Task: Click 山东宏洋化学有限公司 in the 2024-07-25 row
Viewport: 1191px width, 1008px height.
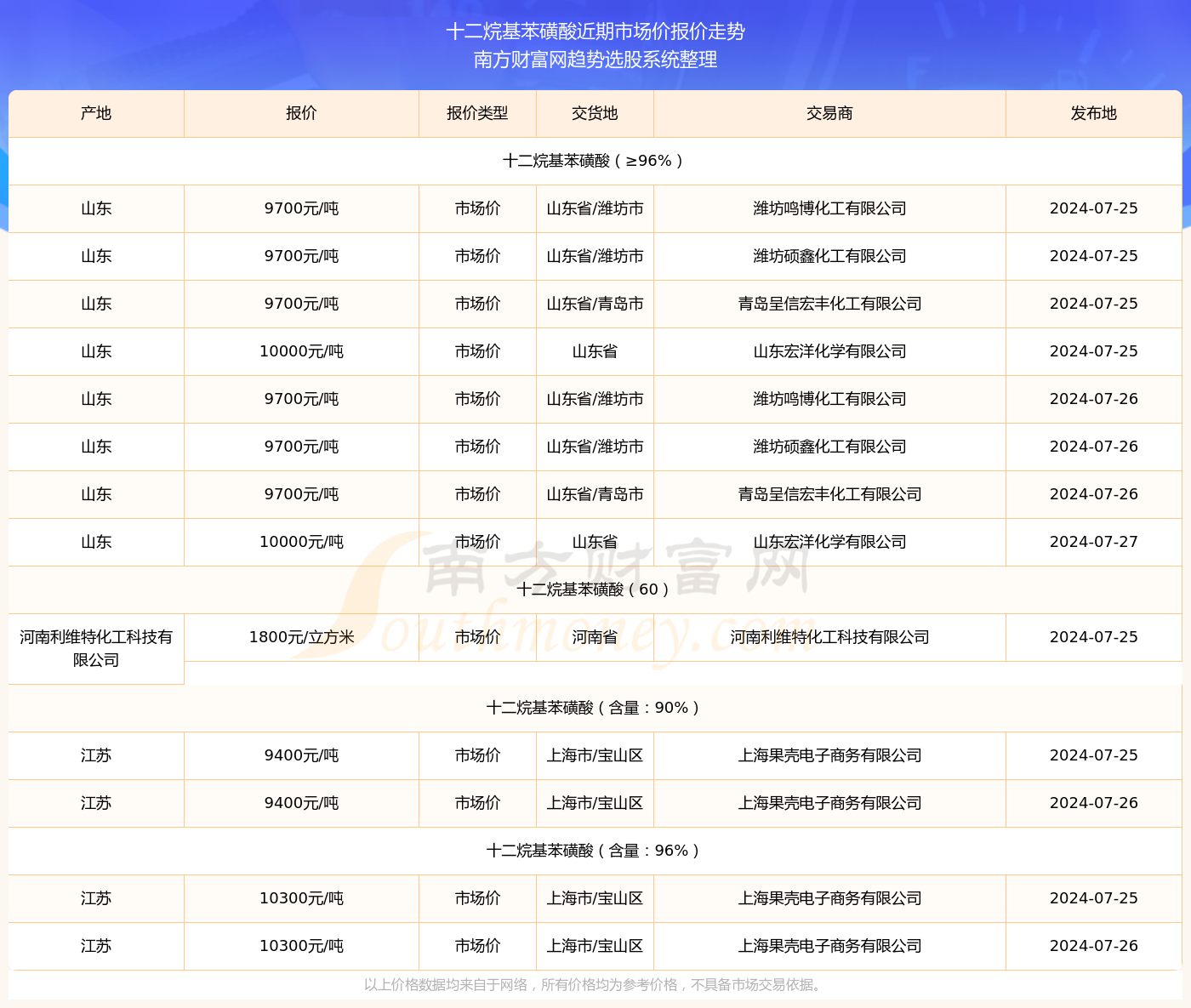Action: (x=829, y=351)
